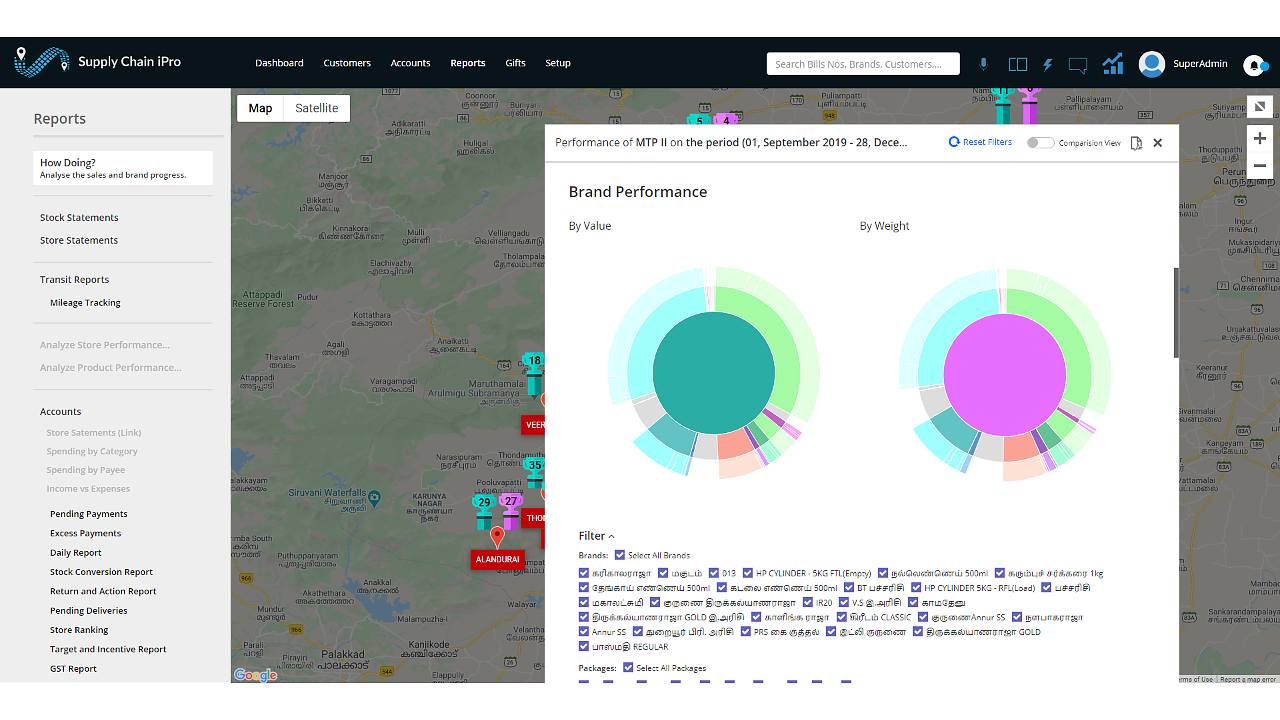
Task: Click the teal center of By Value chart
Action: point(713,372)
